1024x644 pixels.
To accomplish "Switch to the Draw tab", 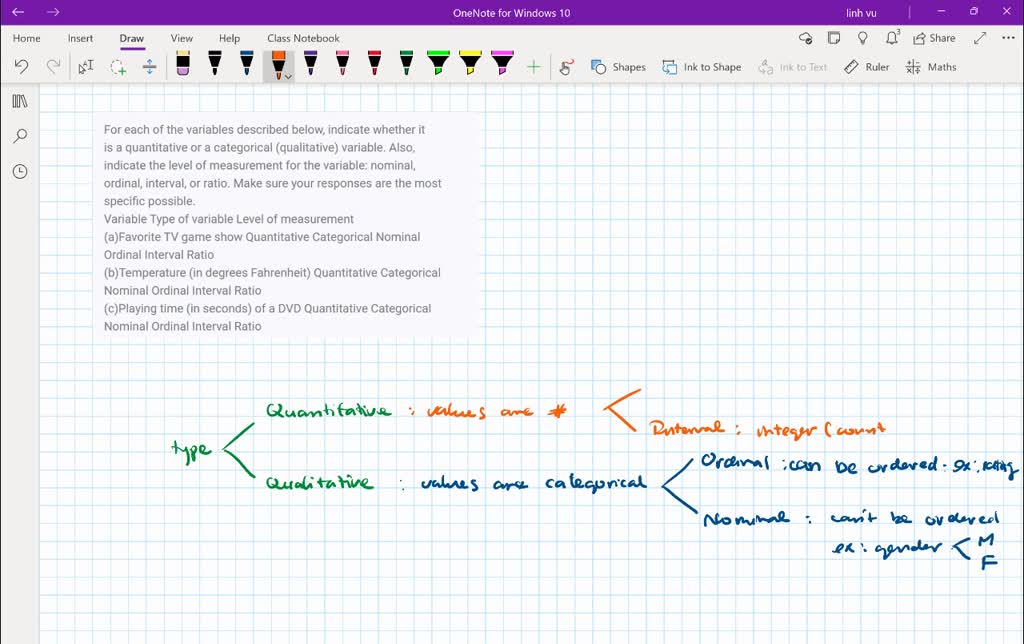I will pos(131,38).
